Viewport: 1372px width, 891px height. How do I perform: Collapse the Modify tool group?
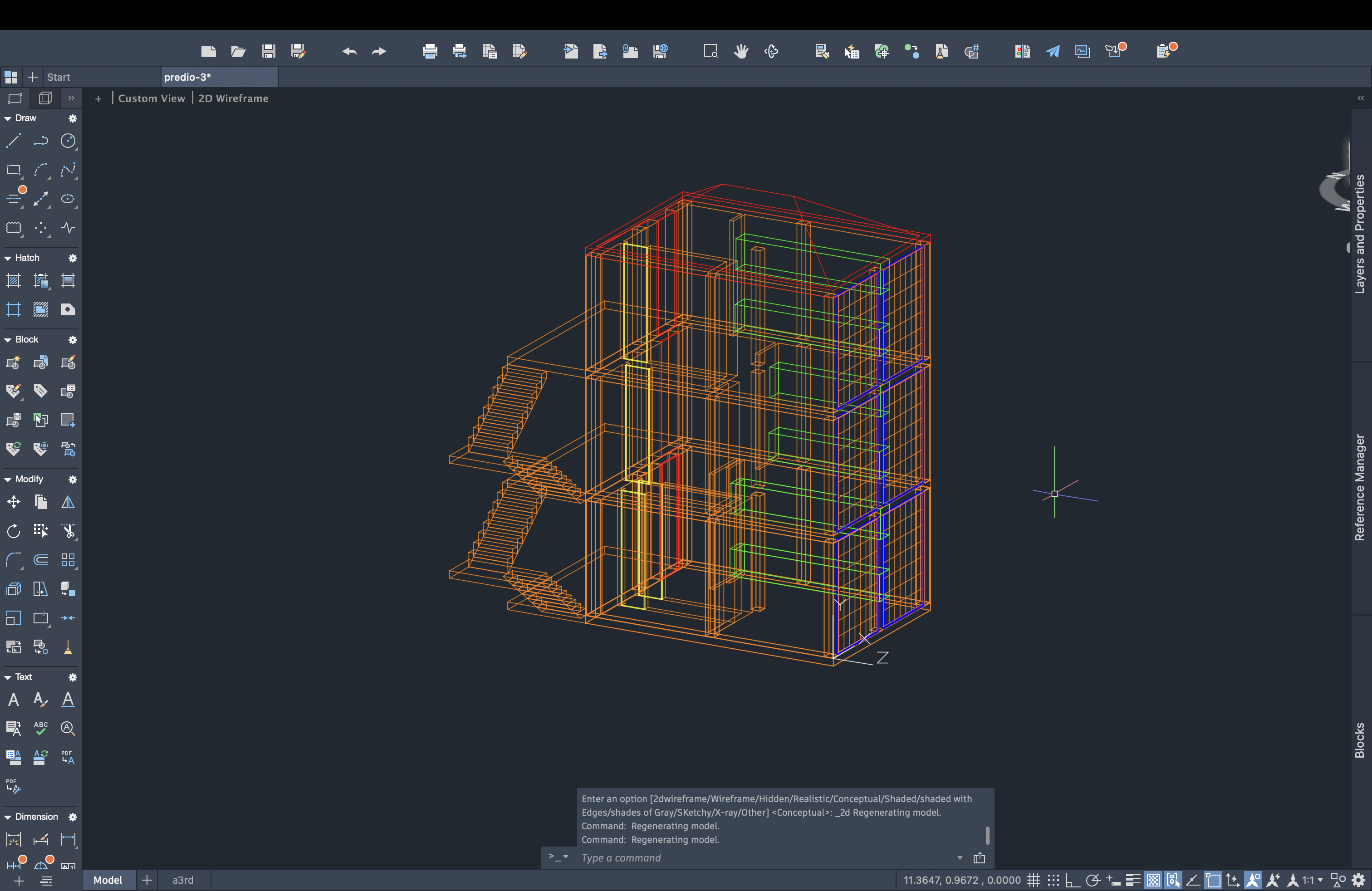coord(8,480)
